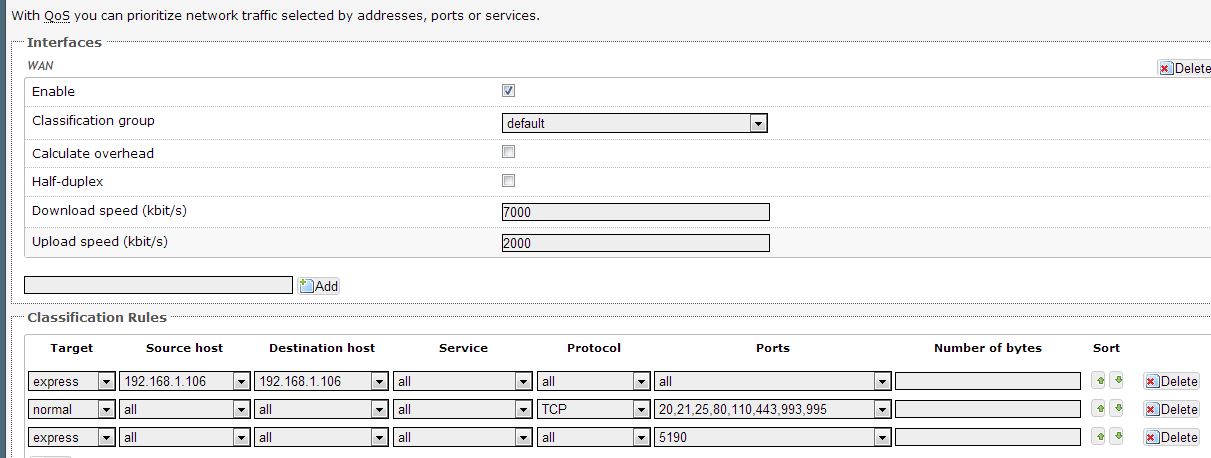Click the Sort column header
Viewport: 1211px width, 458px height.
tap(1106, 348)
